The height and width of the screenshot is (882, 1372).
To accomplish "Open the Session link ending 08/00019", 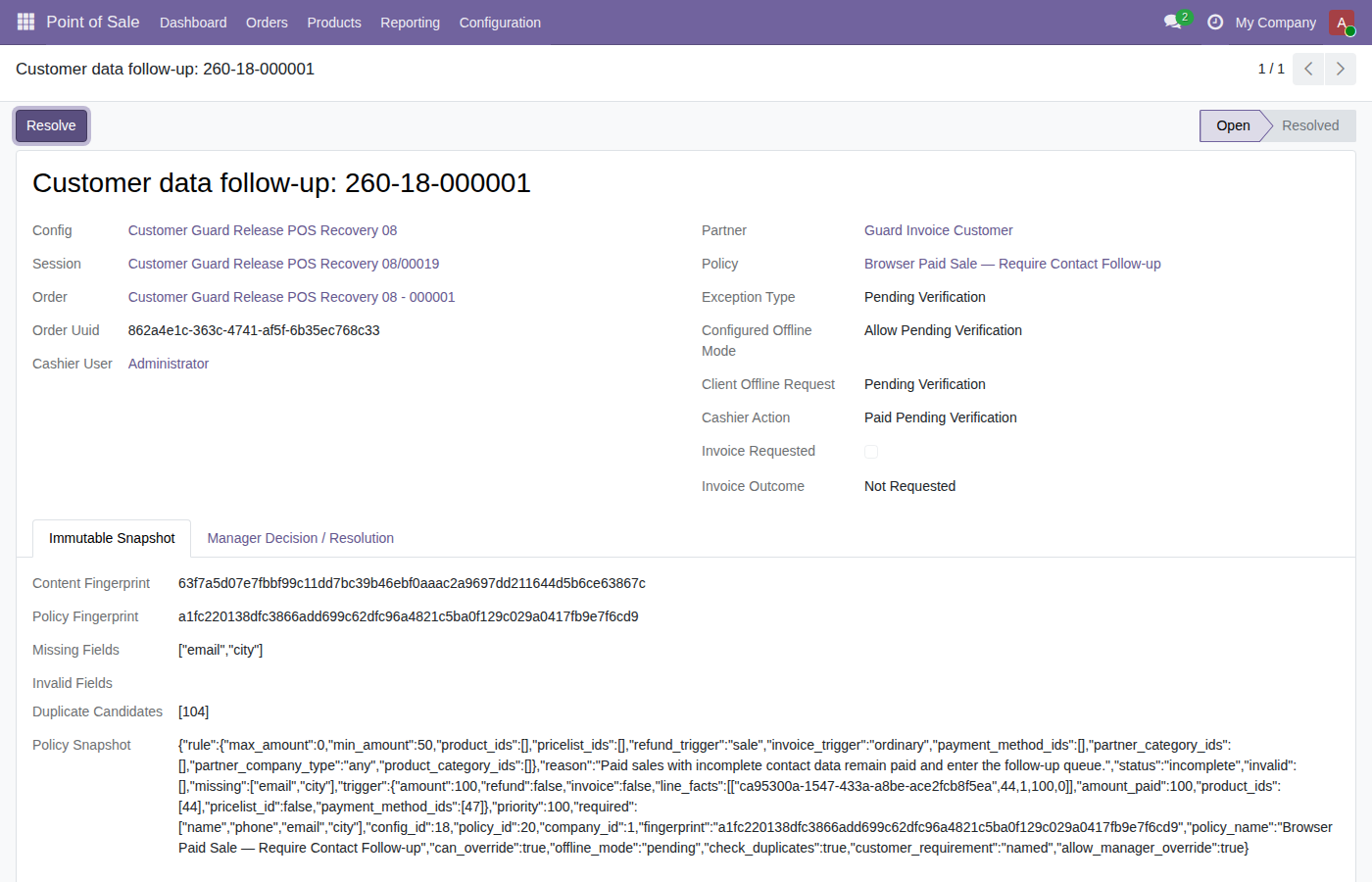I will coord(283,264).
